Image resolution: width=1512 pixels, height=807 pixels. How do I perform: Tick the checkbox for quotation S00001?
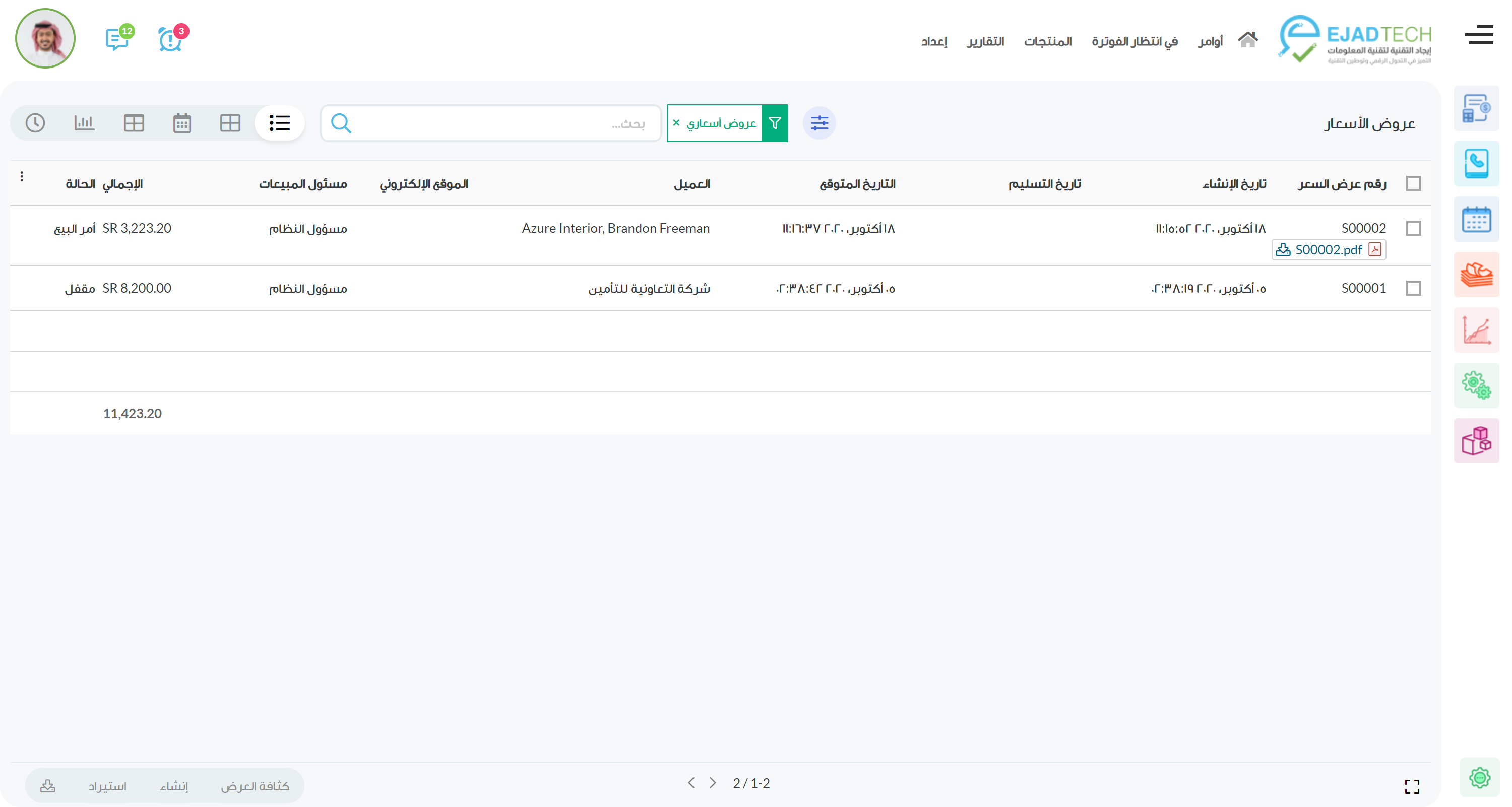[x=1413, y=288]
